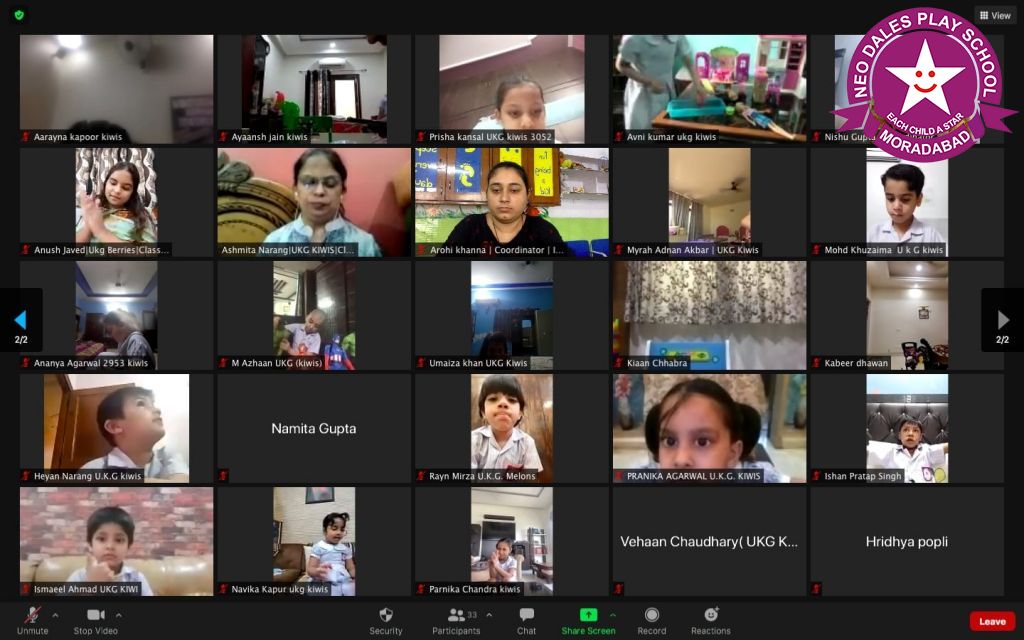Expand the Participants options arrow

(489, 615)
